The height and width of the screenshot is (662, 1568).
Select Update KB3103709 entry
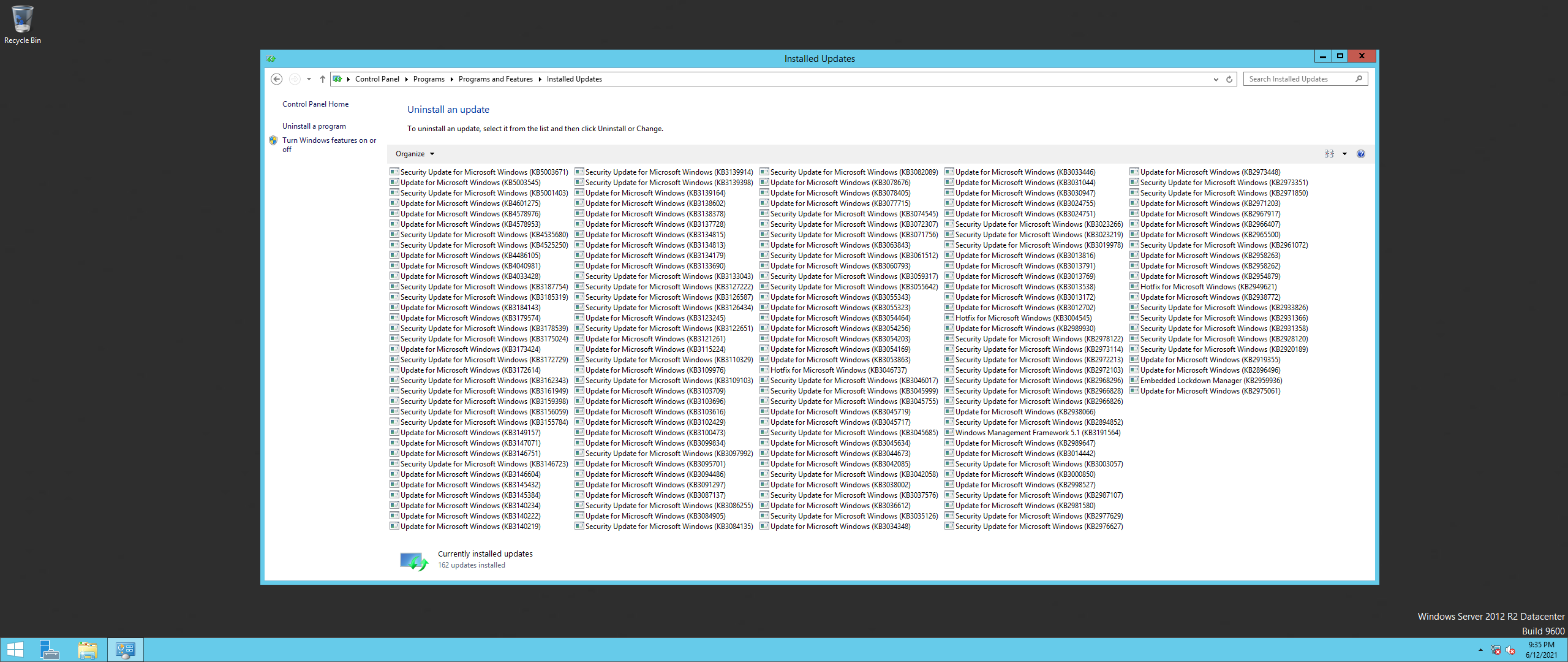click(650, 391)
